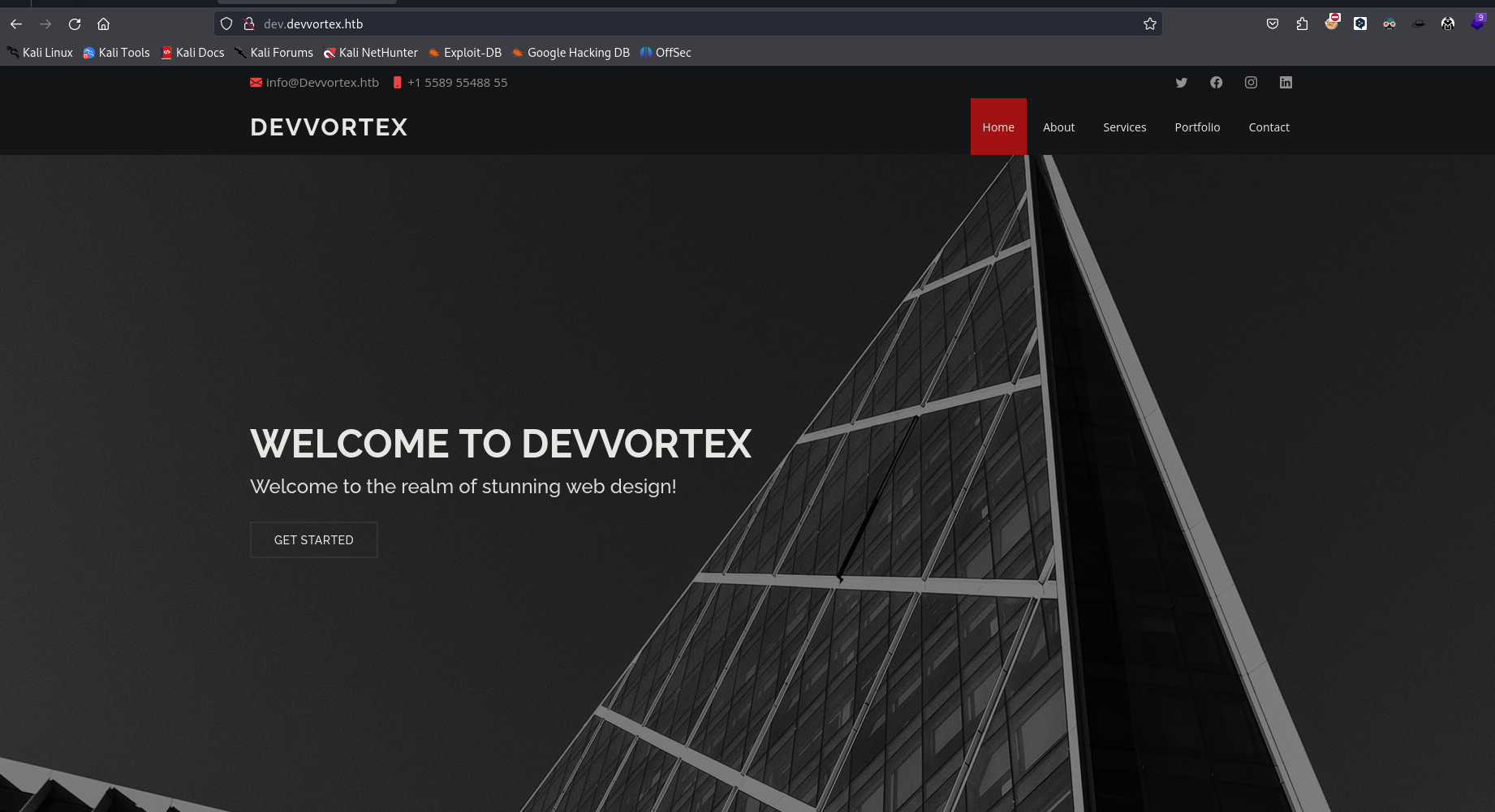Bookmark this page with the star icon
This screenshot has width=1495, height=812.
1149,24
